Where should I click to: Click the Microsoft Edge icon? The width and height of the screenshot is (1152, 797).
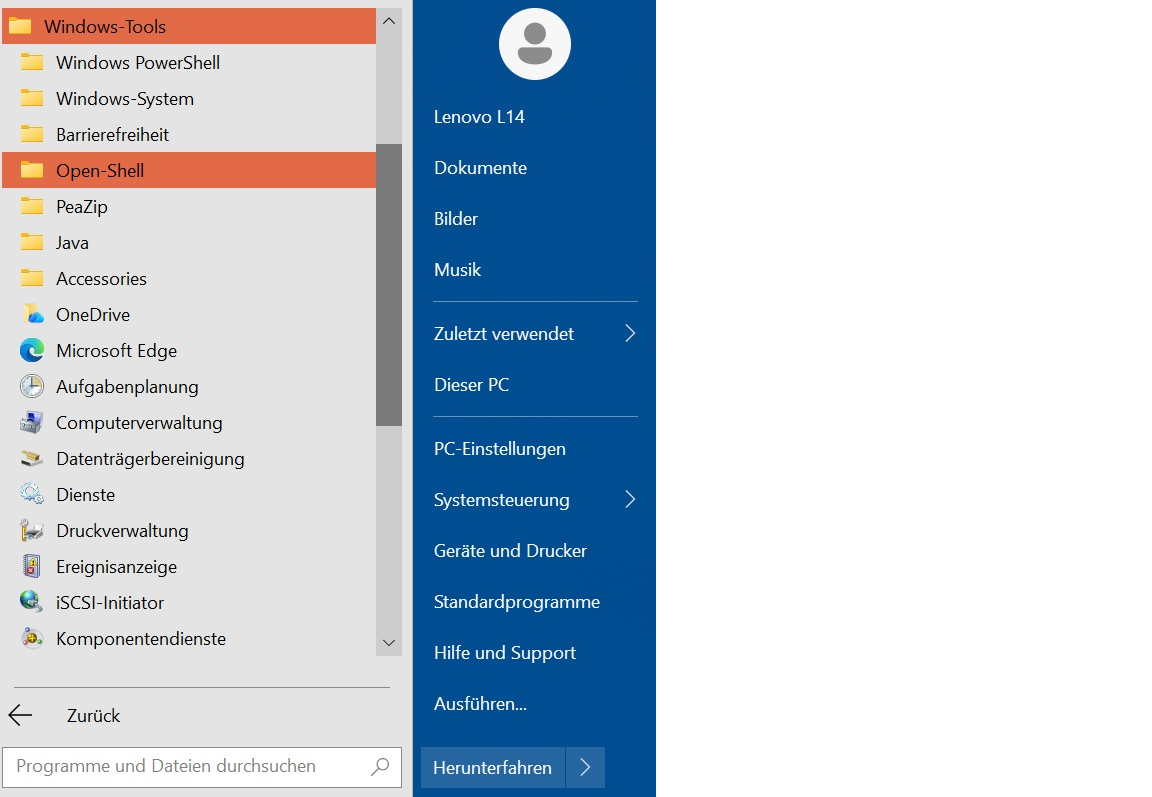(x=32, y=350)
